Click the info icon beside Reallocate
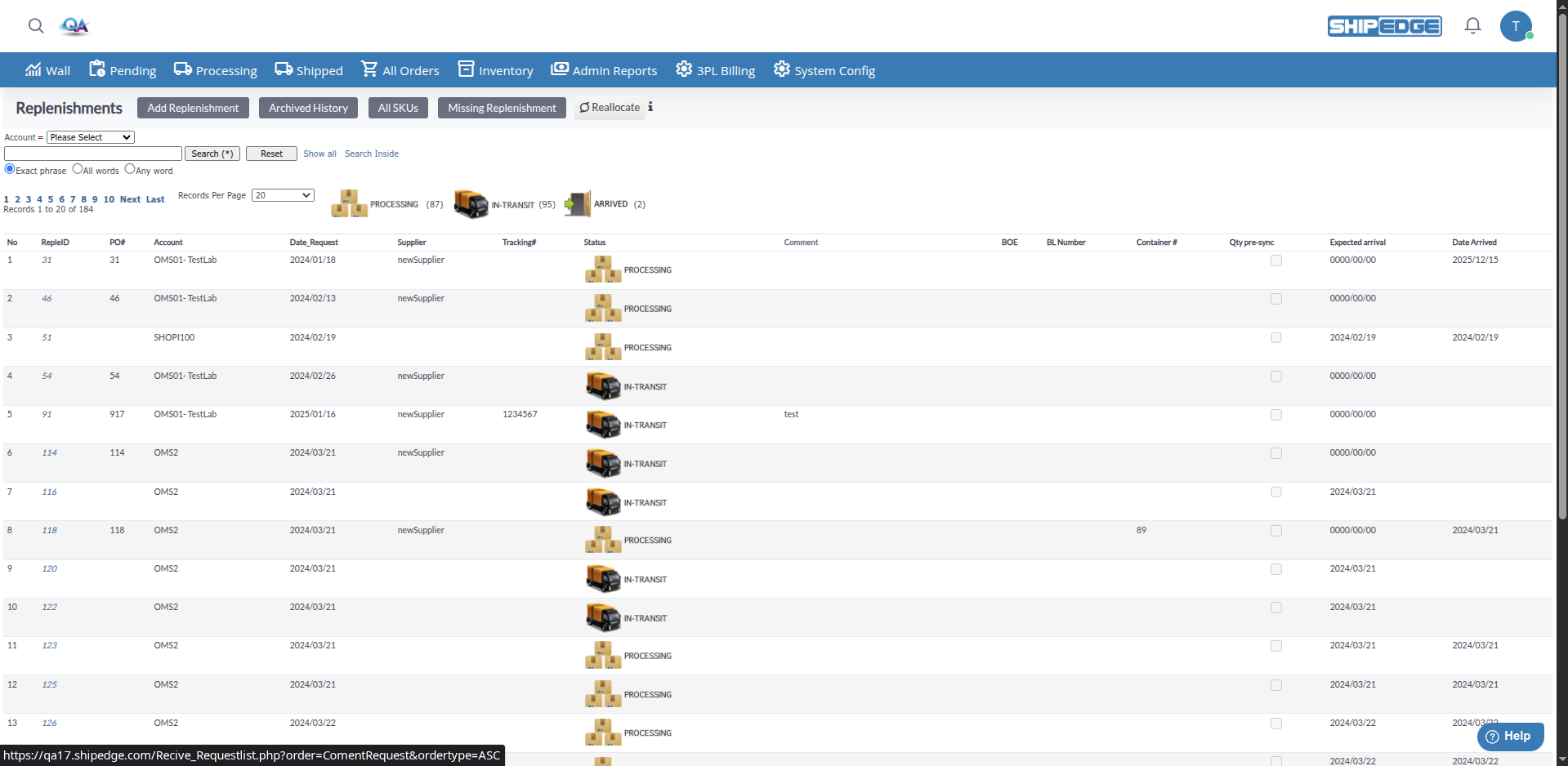Image resolution: width=1568 pixels, height=766 pixels. (650, 106)
